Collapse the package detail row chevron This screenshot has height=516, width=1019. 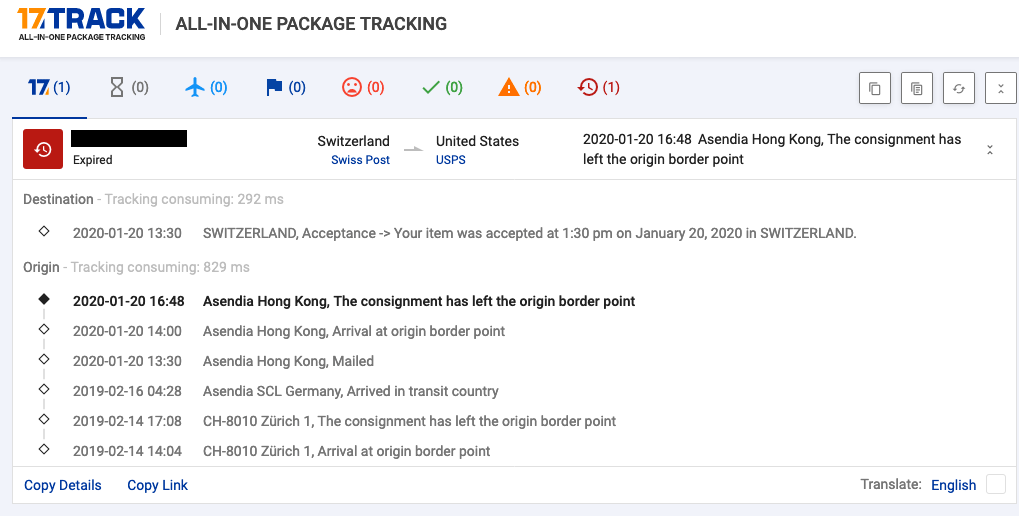tap(990, 150)
